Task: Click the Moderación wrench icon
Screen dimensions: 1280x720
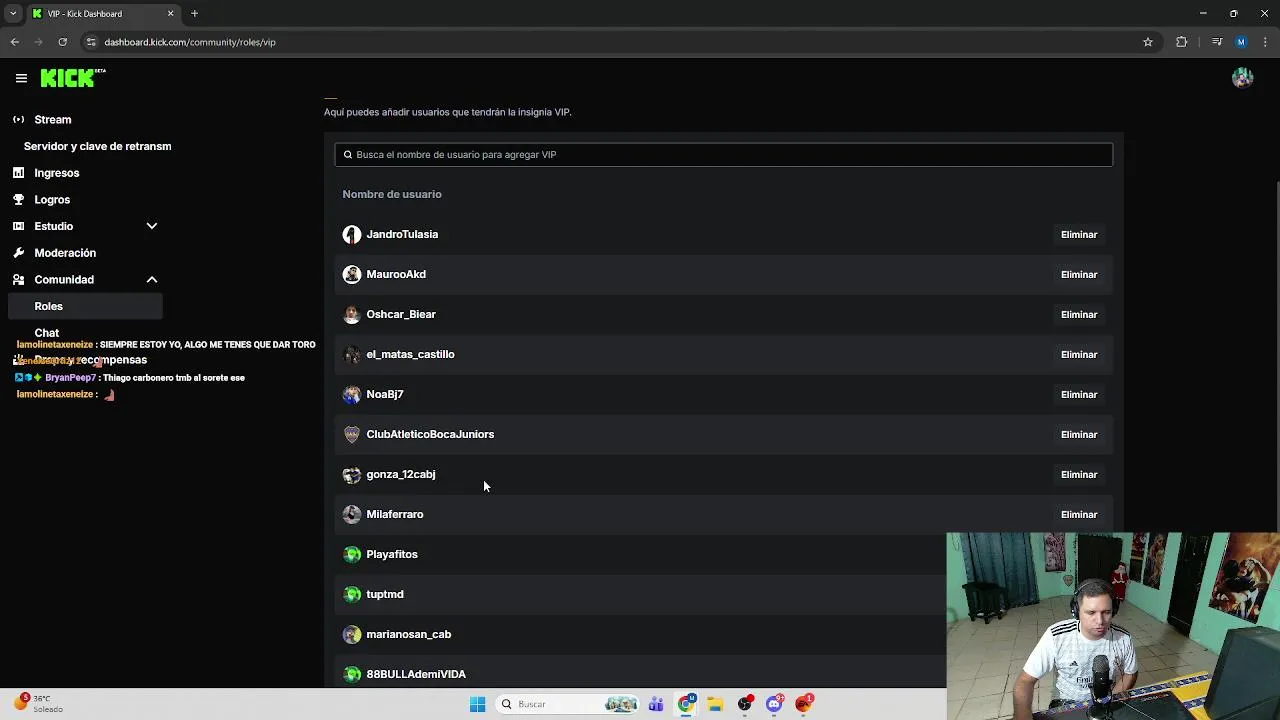Action: (18, 253)
